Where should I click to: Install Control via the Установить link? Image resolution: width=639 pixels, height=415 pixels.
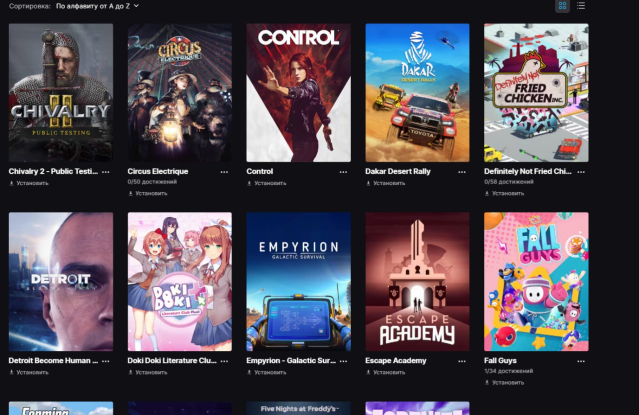267,183
